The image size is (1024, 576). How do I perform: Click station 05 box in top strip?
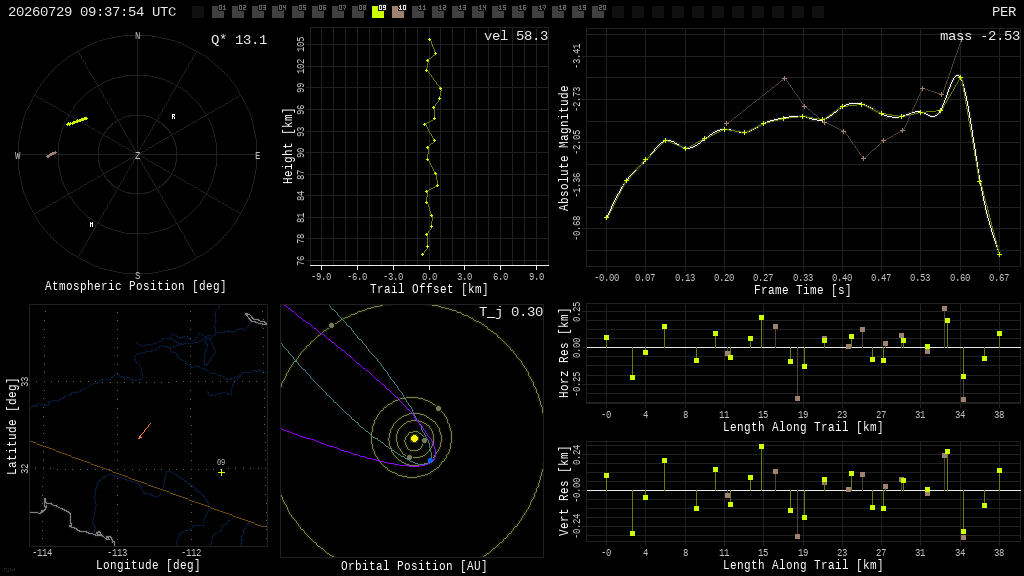point(298,12)
